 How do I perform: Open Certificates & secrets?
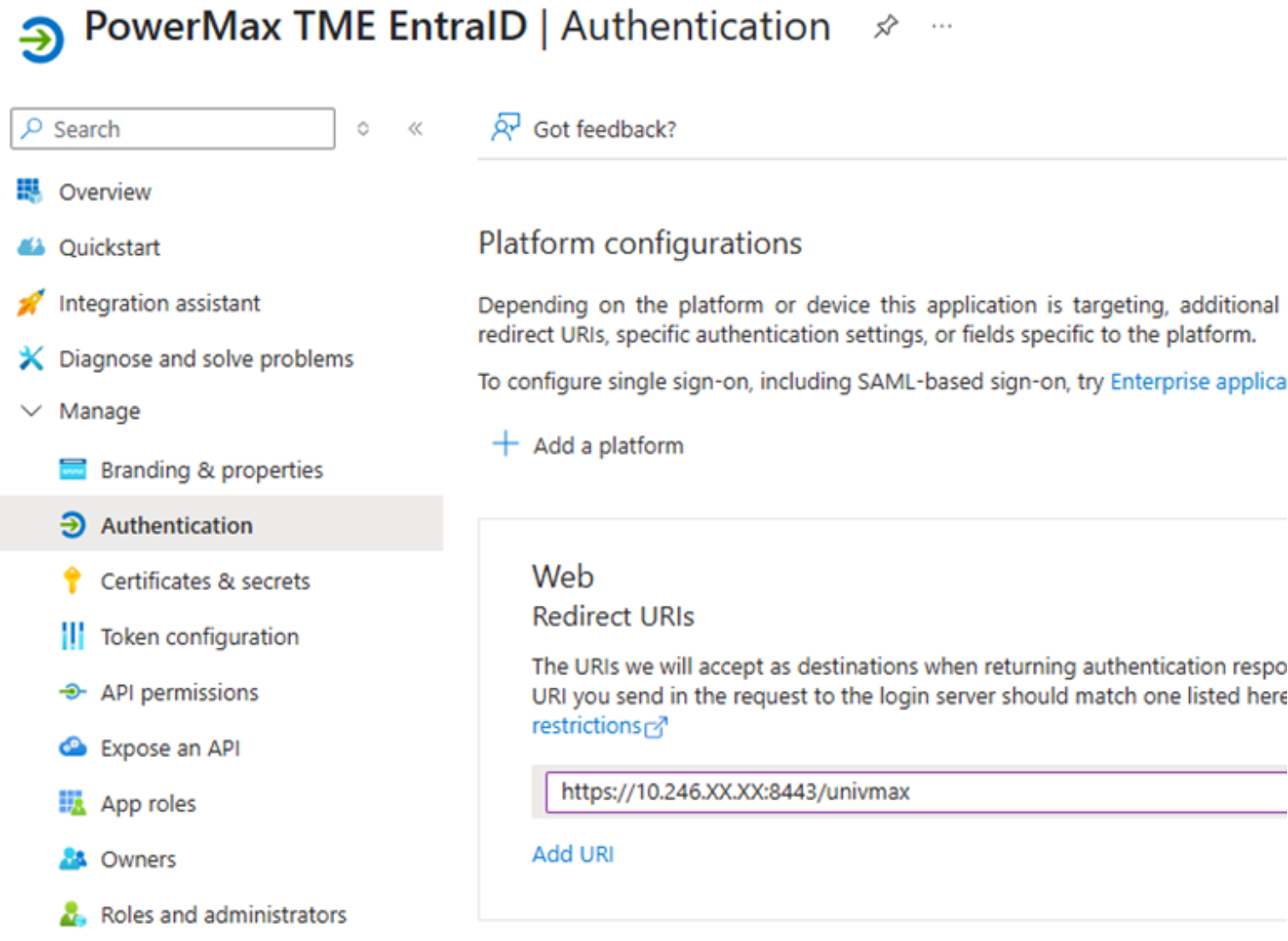(x=205, y=582)
